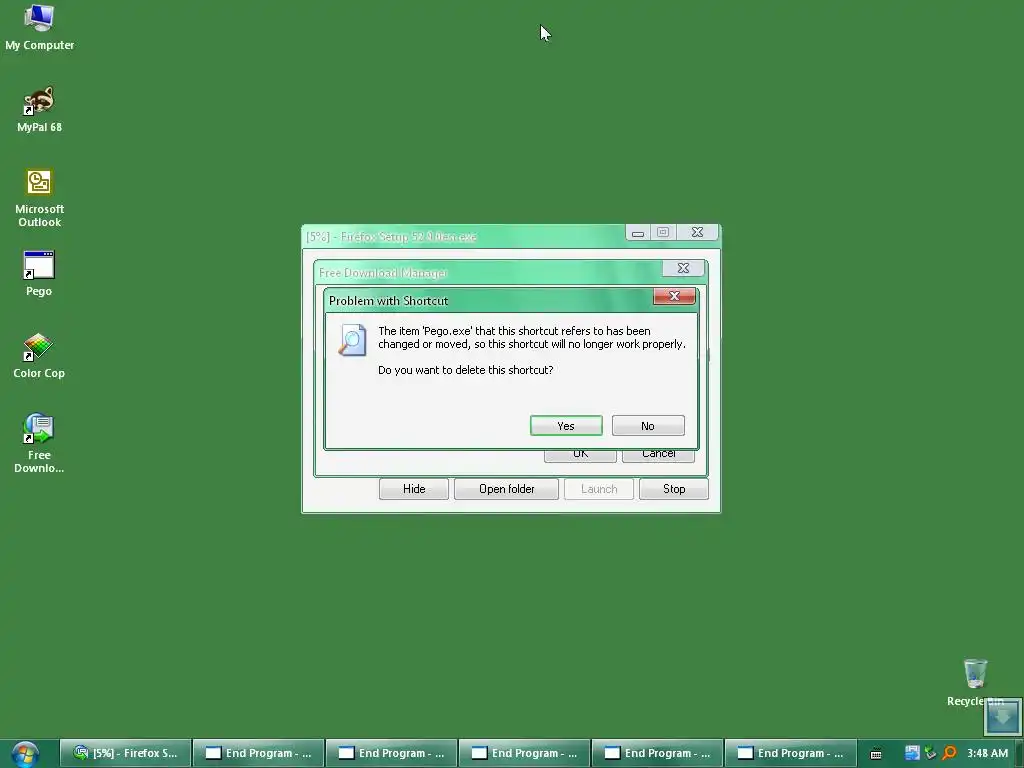Screen dimensions: 1024x768
Task: Select the Color Cop desktop shortcut
Action: 39,356
